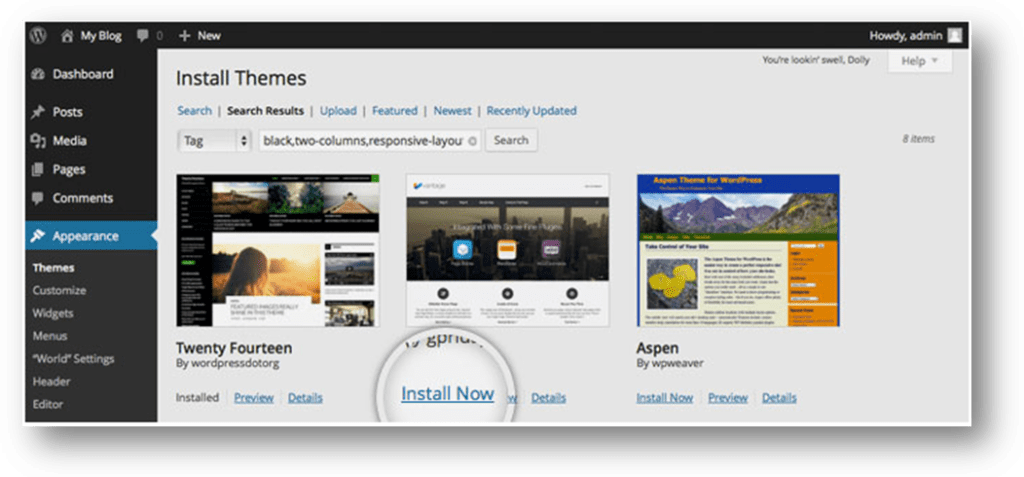Click My Blog site name
Screen dimensions: 1024x477
click(x=101, y=36)
